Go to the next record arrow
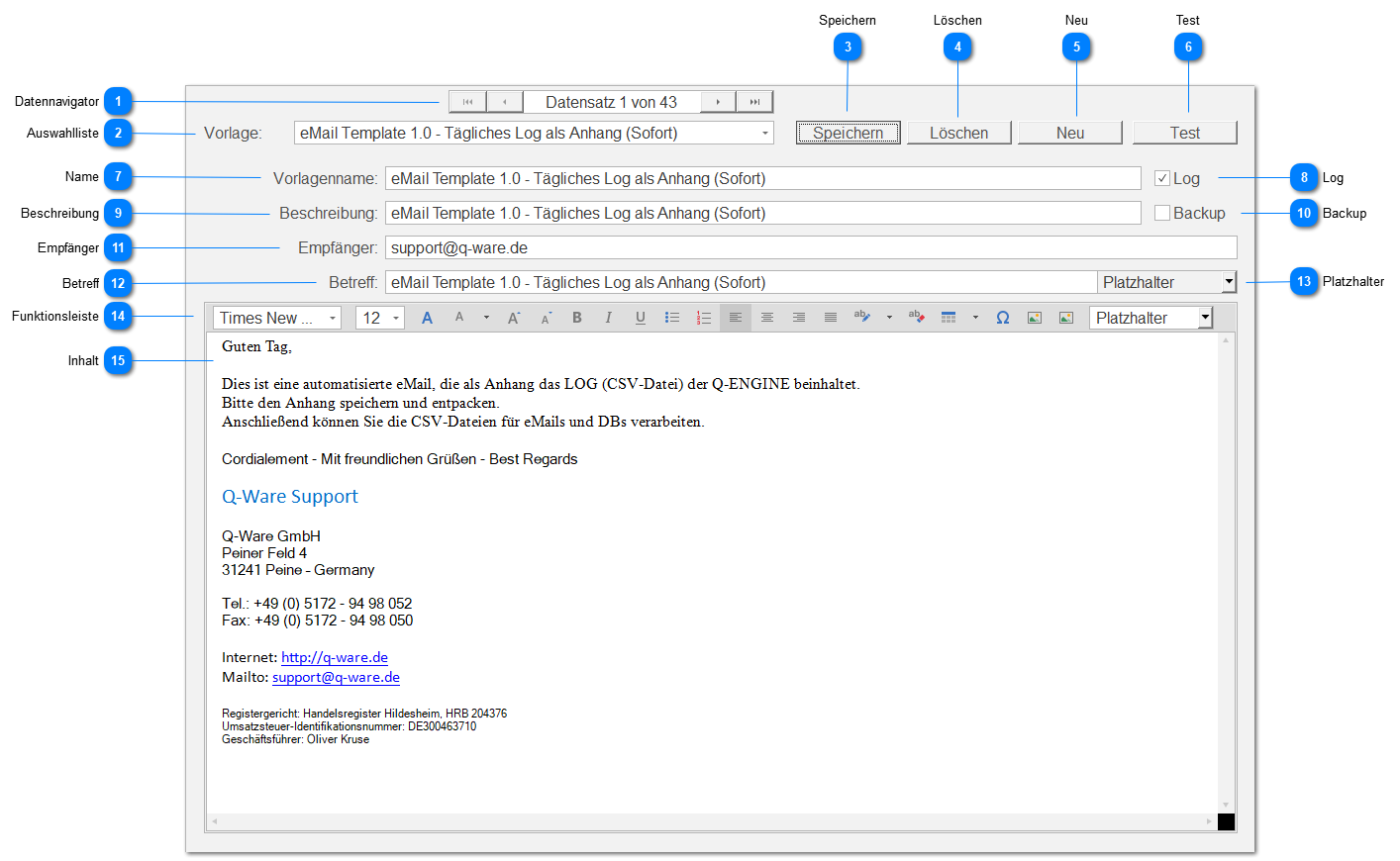The image size is (1400, 861). [x=718, y=102]
